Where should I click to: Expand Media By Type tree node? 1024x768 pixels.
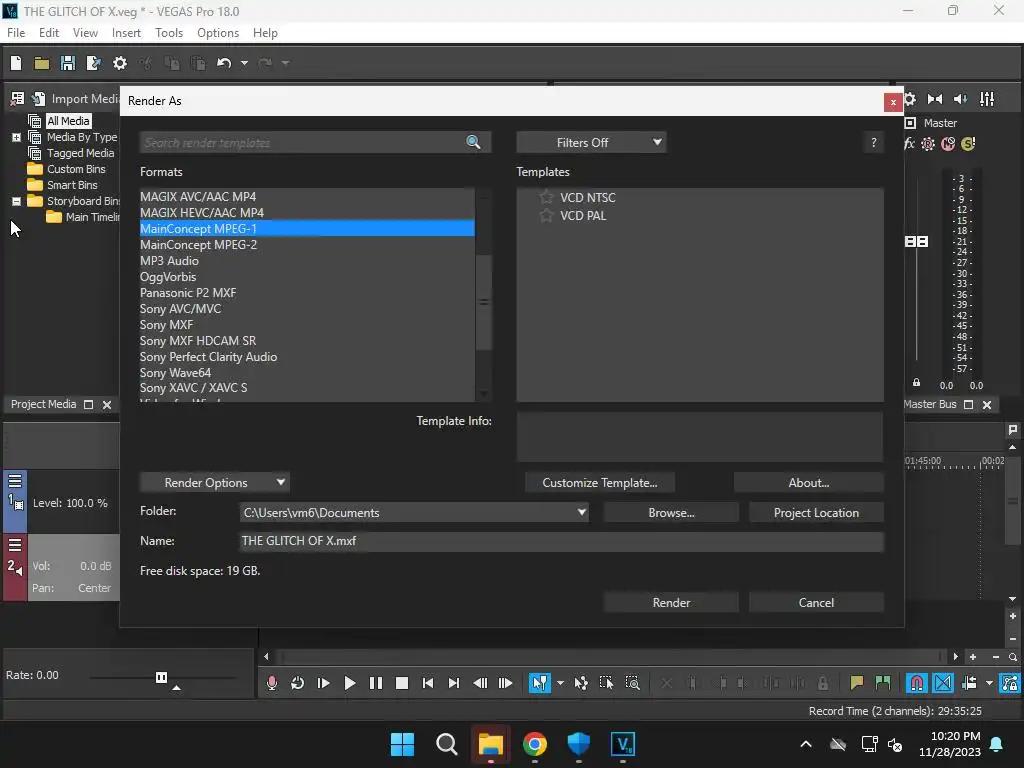coord(16,137)
